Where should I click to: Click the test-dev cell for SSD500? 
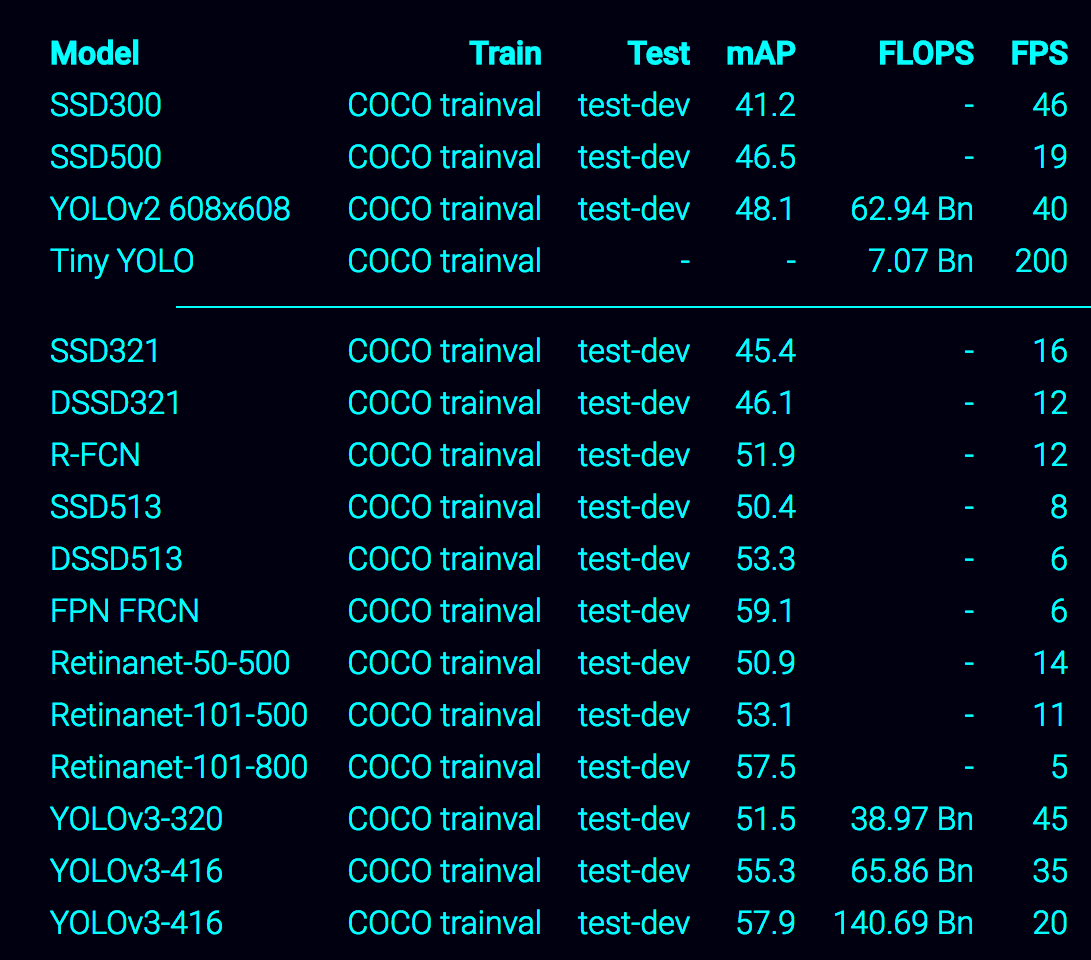coord(633,157)
